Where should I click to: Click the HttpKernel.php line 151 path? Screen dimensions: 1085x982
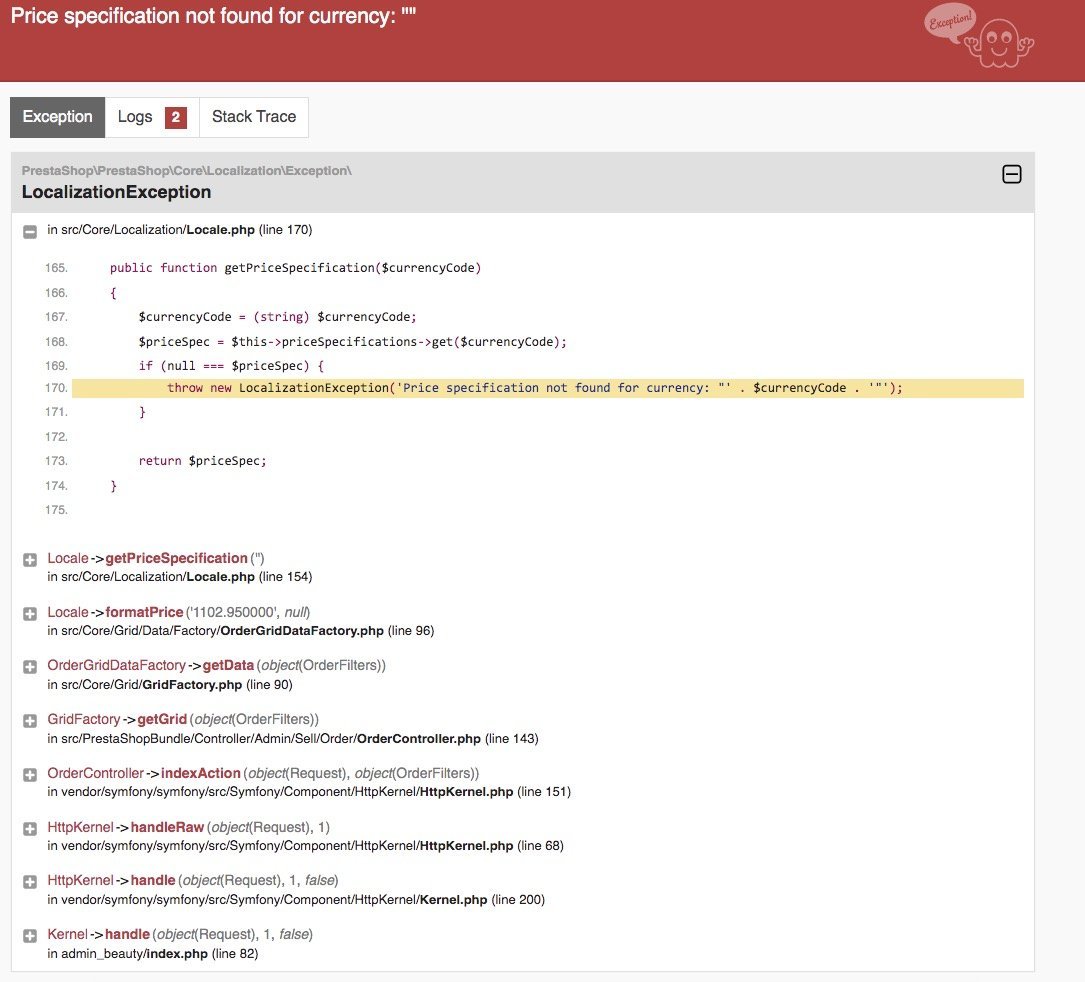(x=309, y=792)
